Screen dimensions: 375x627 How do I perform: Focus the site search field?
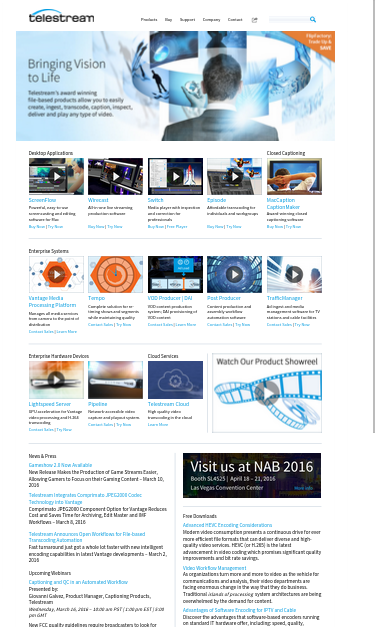click(x=289, y=19)
